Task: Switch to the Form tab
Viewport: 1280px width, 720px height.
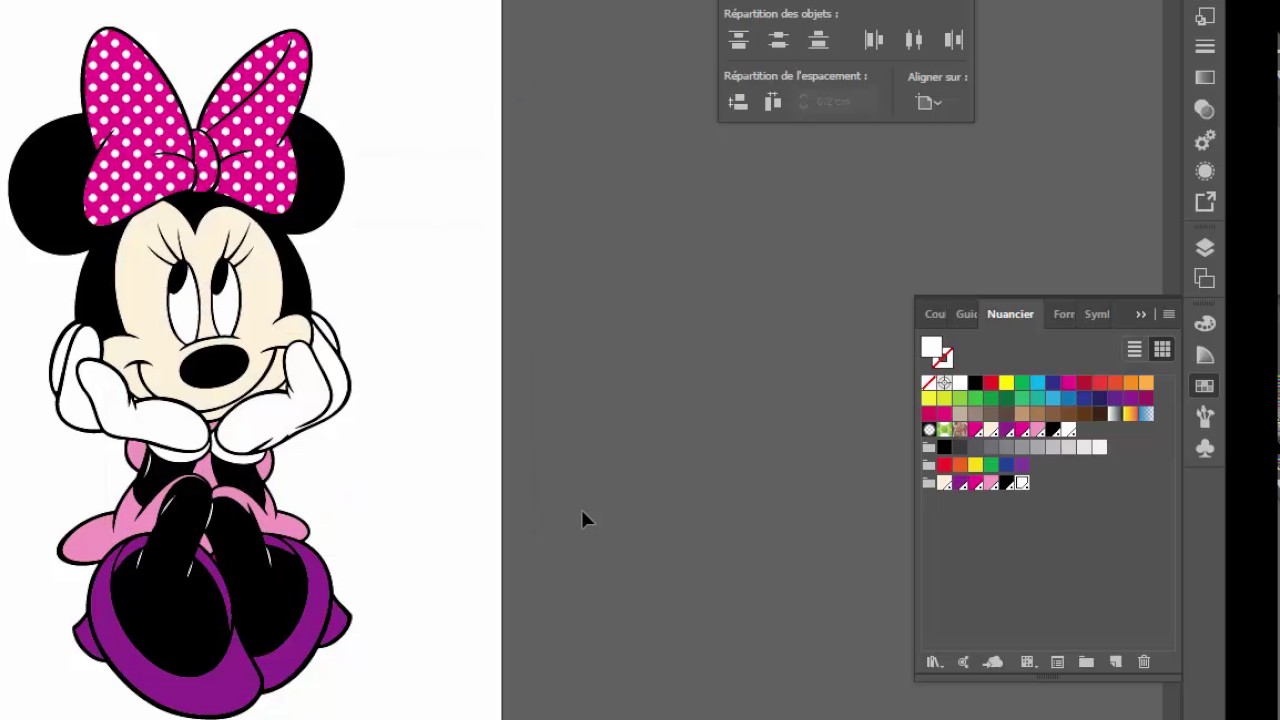Action: tap(1064, 314)
